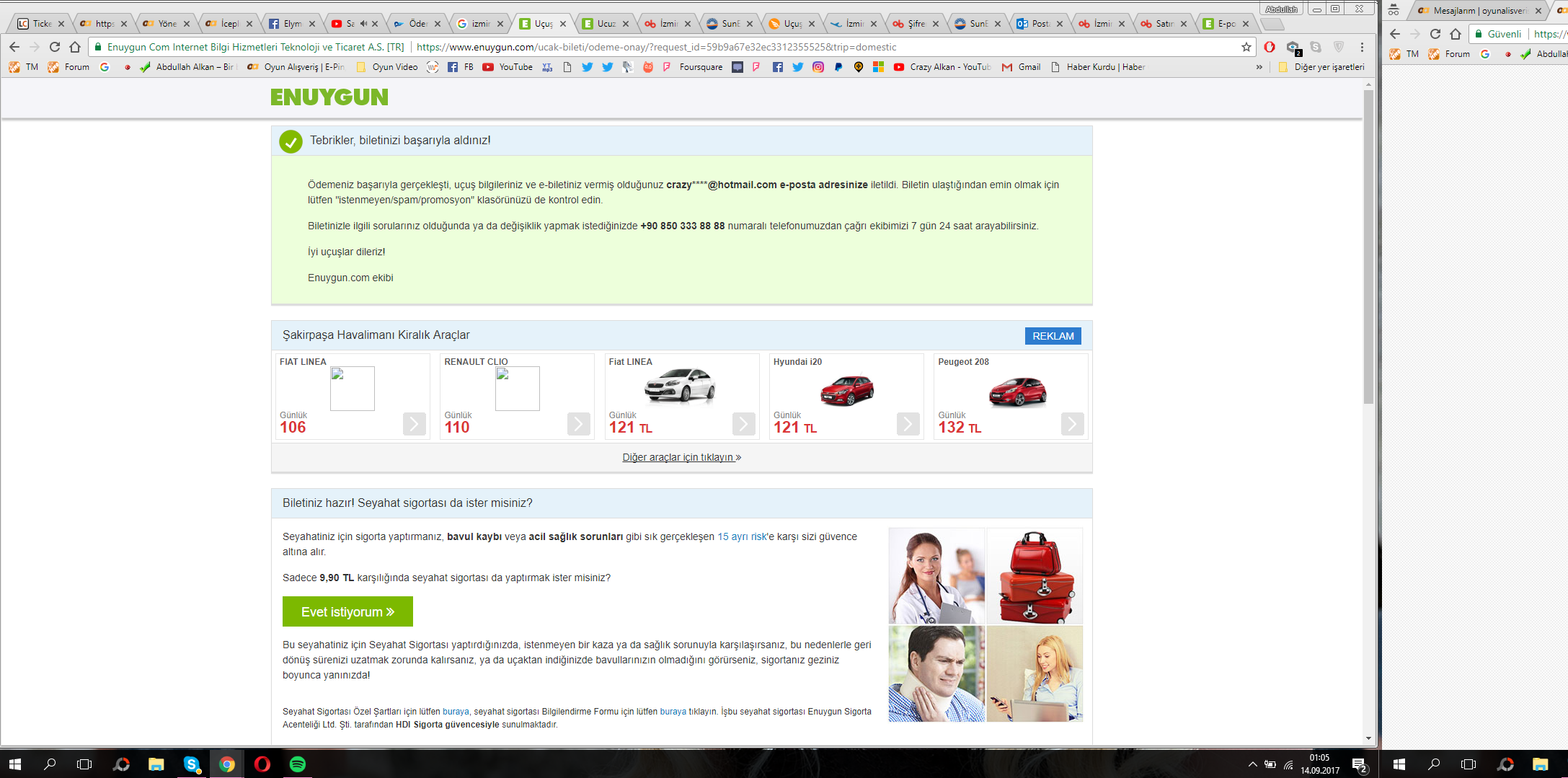Open second buraya link for Bilgilendirme Formu
1568x778 pixels.
[673, 712]
